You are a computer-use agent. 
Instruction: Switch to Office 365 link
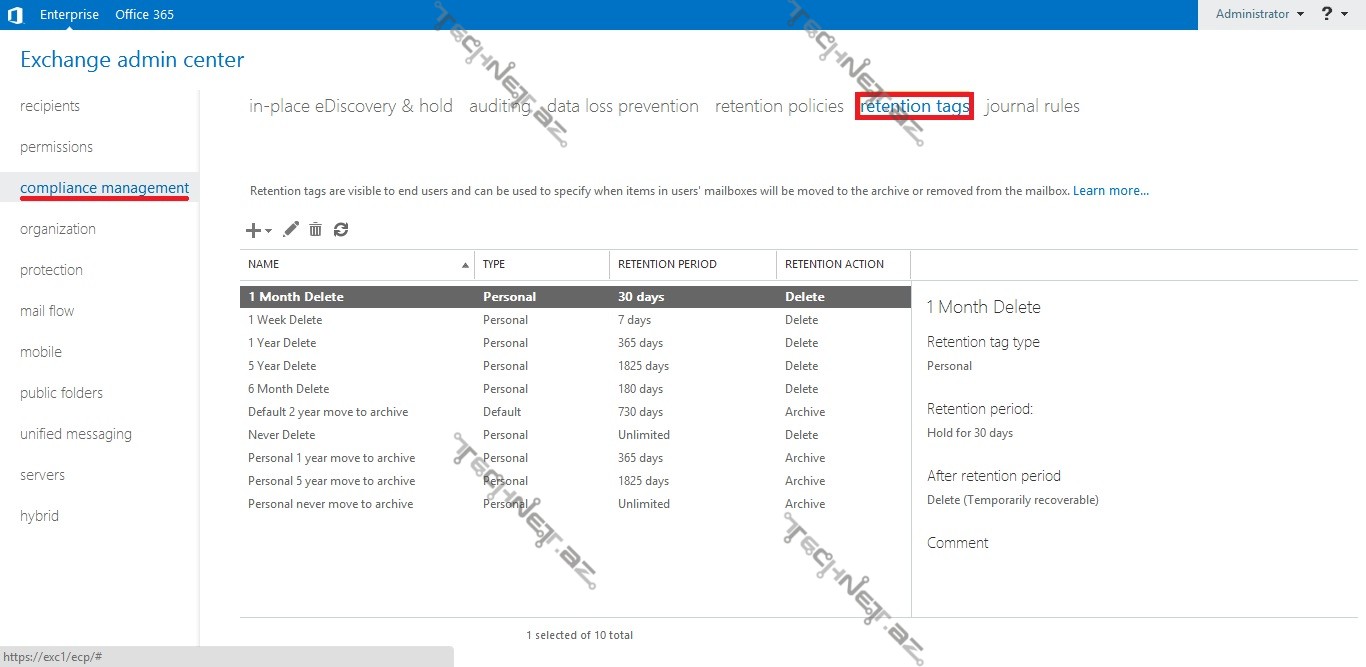coord(144,14)
